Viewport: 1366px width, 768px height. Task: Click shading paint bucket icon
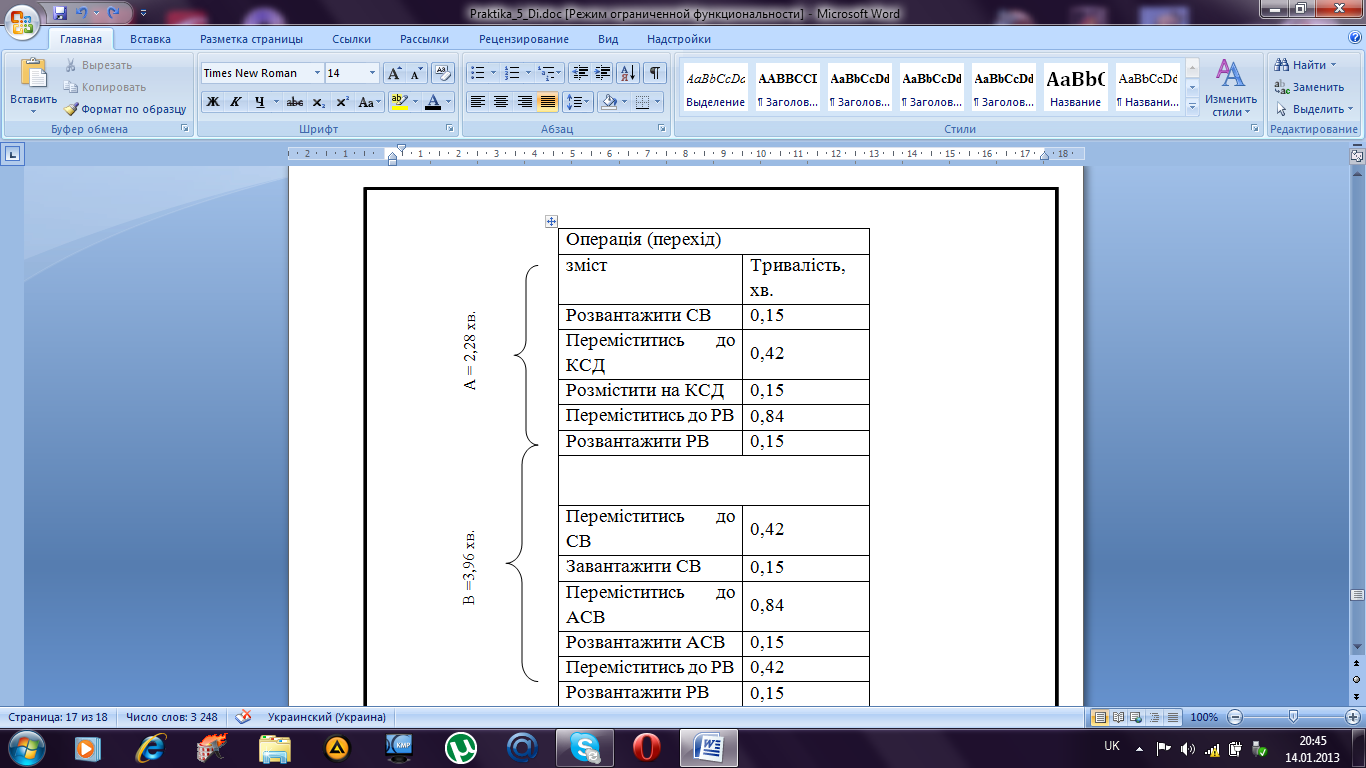coord(608,102)
